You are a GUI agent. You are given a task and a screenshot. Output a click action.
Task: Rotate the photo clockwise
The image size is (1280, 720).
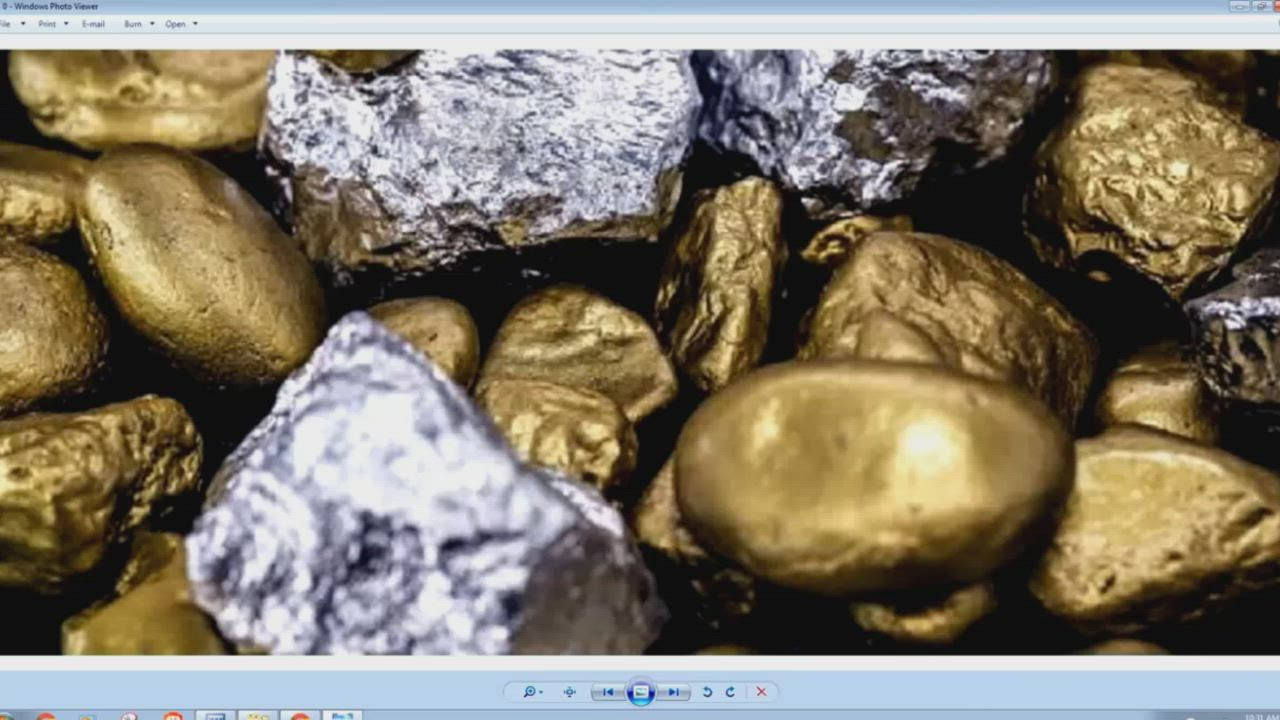(730, 692)
